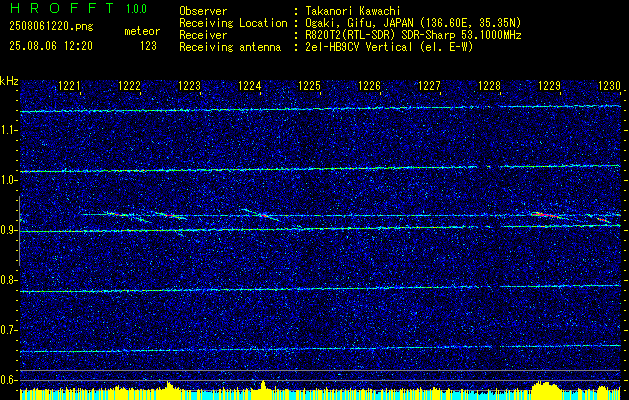Click the 1222 time marker

click(129, 86)
